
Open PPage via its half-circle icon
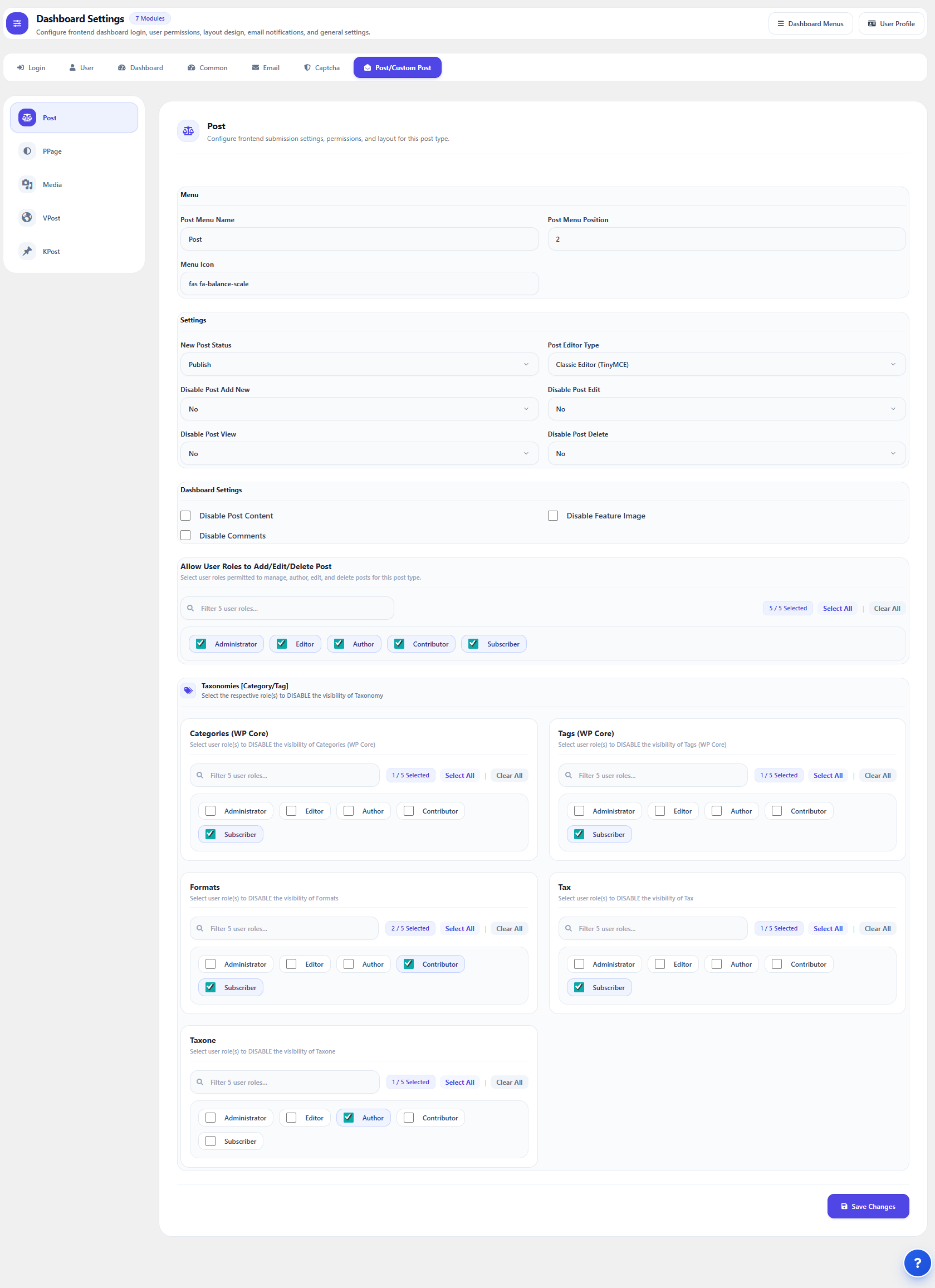pyautogui.click(x=27, y=151)
